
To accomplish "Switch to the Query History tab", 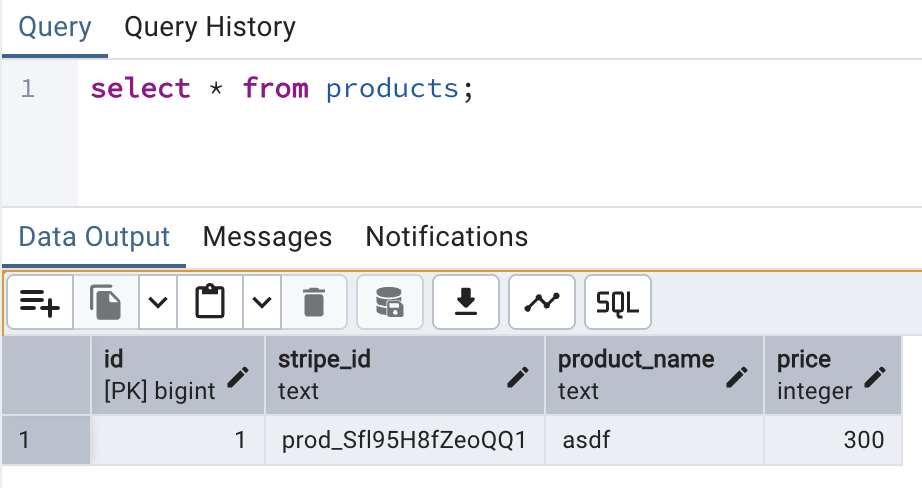I will tap(209, 27).
